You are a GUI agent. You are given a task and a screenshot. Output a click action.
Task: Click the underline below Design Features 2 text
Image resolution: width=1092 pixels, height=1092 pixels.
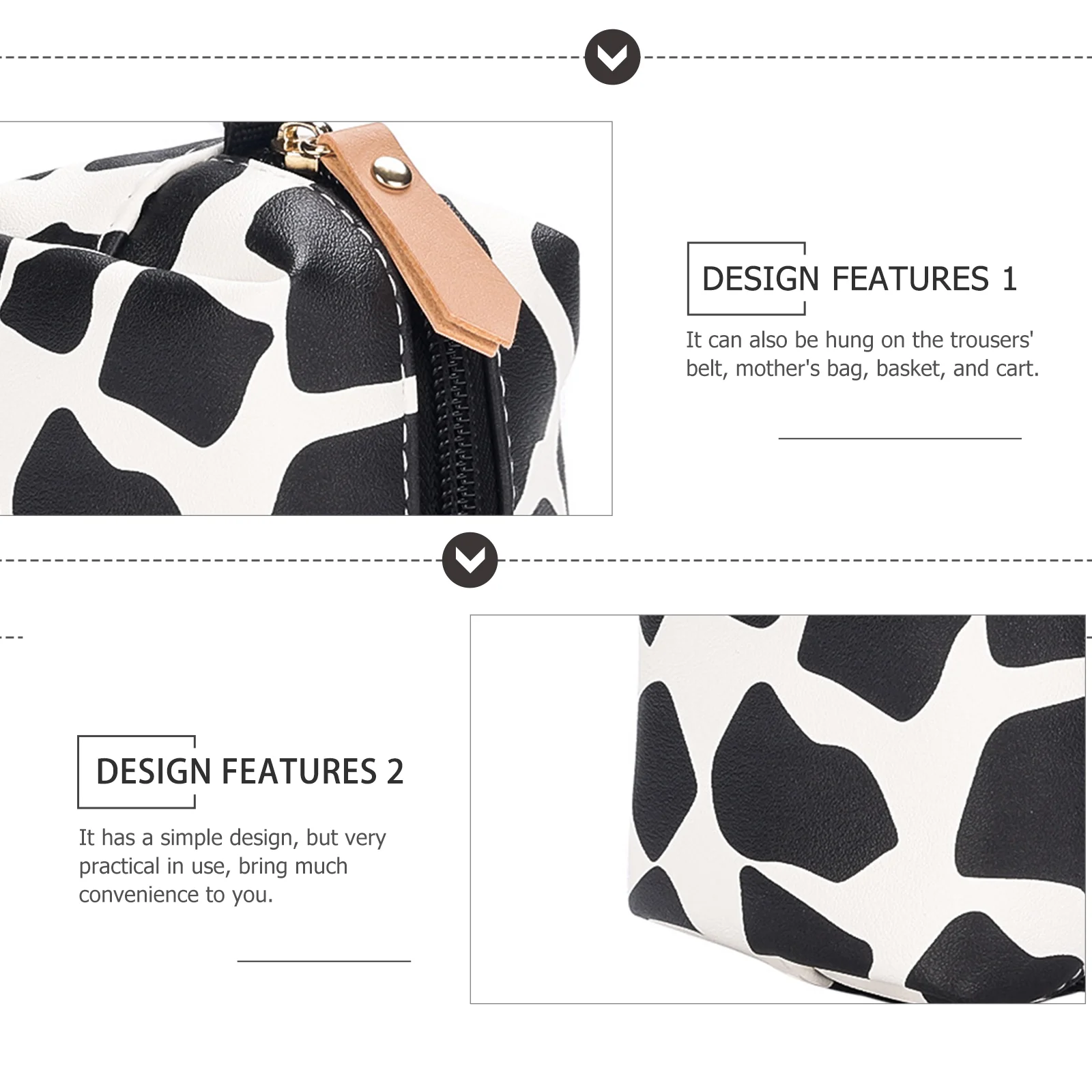(x=324, y=961)
